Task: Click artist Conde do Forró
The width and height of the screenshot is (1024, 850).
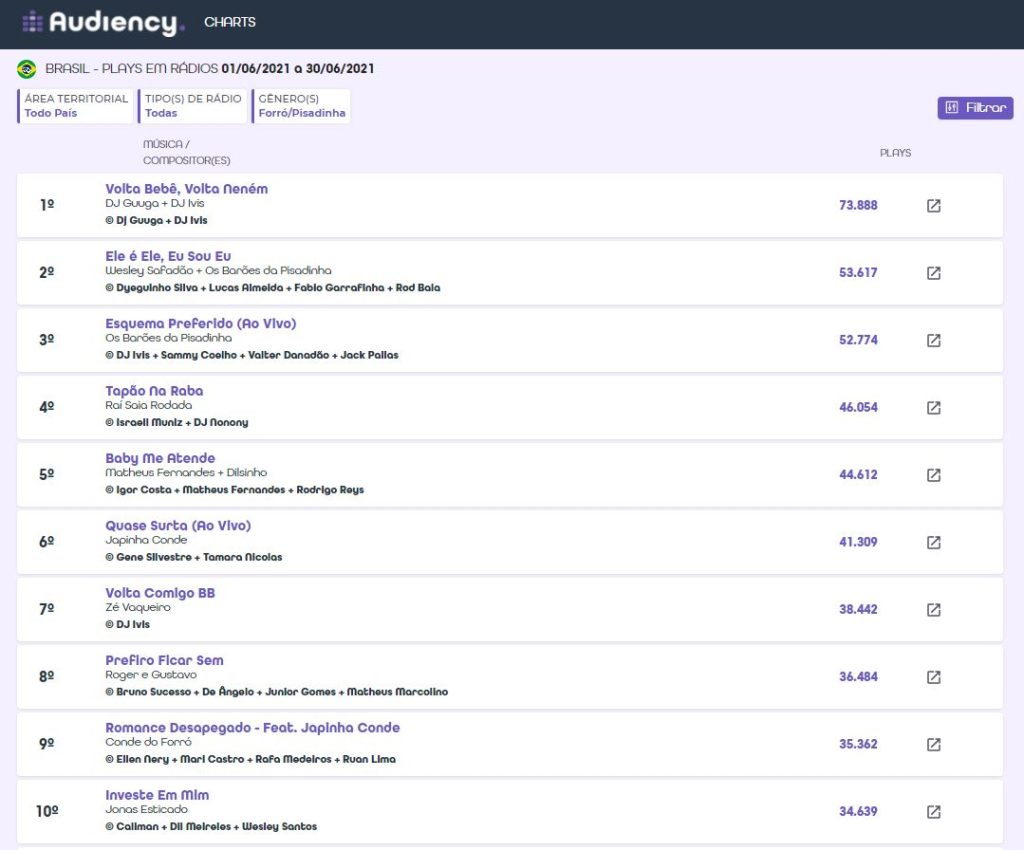Action: click(x=148, y=742)
